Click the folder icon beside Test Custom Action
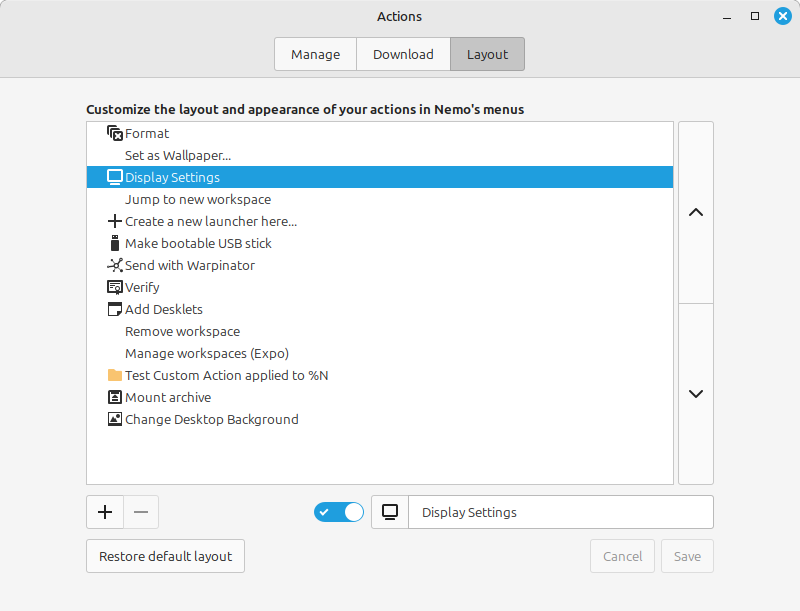 tap(113, 375)
